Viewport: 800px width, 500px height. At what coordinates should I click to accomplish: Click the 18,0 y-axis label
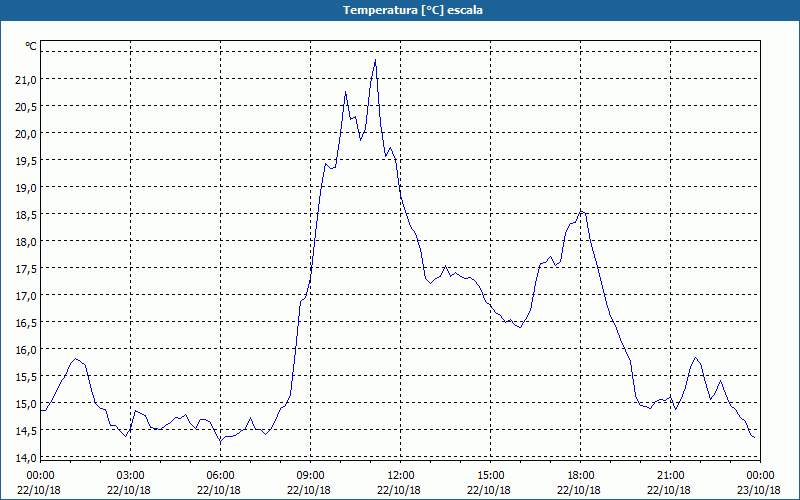pyautogui.click(x=28, y=241)
